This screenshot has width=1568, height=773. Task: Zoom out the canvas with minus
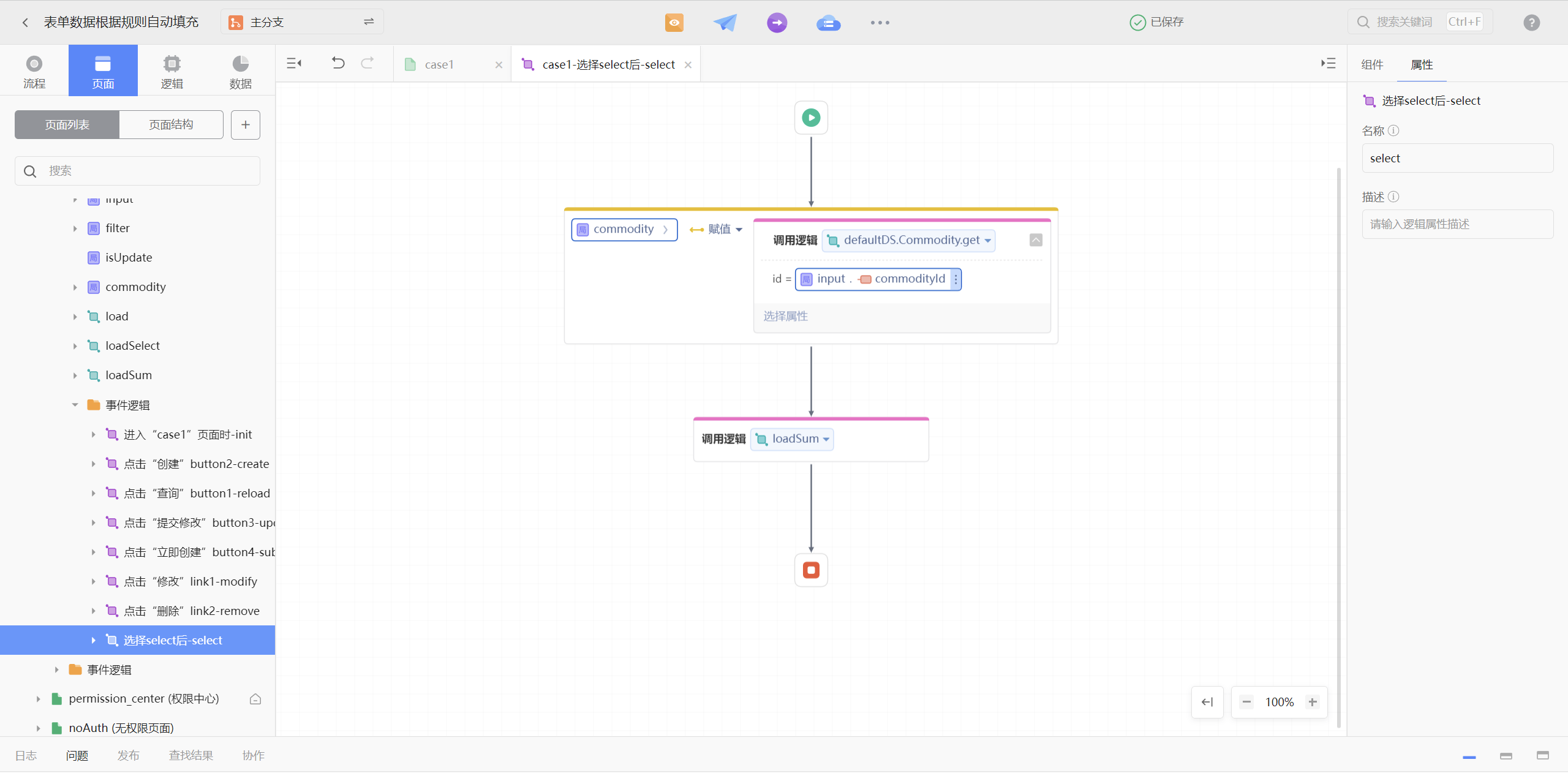tap(1246, 702)
